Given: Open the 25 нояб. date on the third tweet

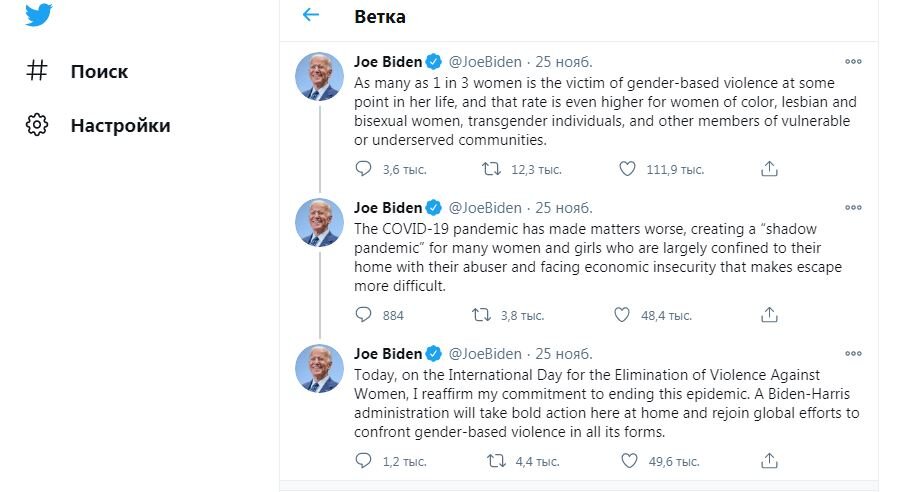Looking at the screenshot, I should pyautogui.click(x=564, y=354).
